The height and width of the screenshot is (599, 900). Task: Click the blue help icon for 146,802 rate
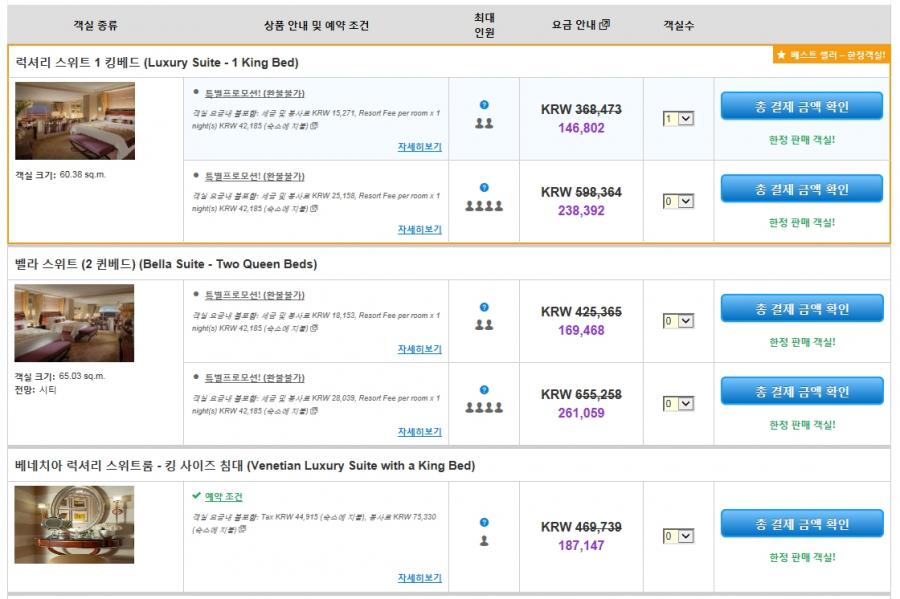pyautogui.click(x=484, y=104)
